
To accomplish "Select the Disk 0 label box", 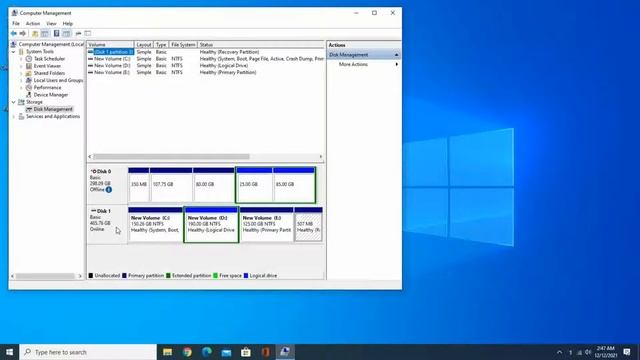I will coord(107,184).
